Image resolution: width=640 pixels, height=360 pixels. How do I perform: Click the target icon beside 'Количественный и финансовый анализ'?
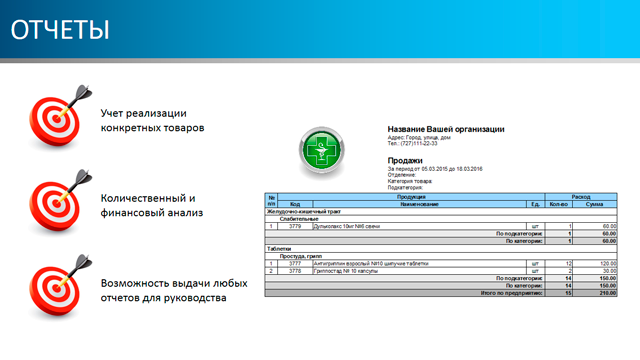pos(60,202)
